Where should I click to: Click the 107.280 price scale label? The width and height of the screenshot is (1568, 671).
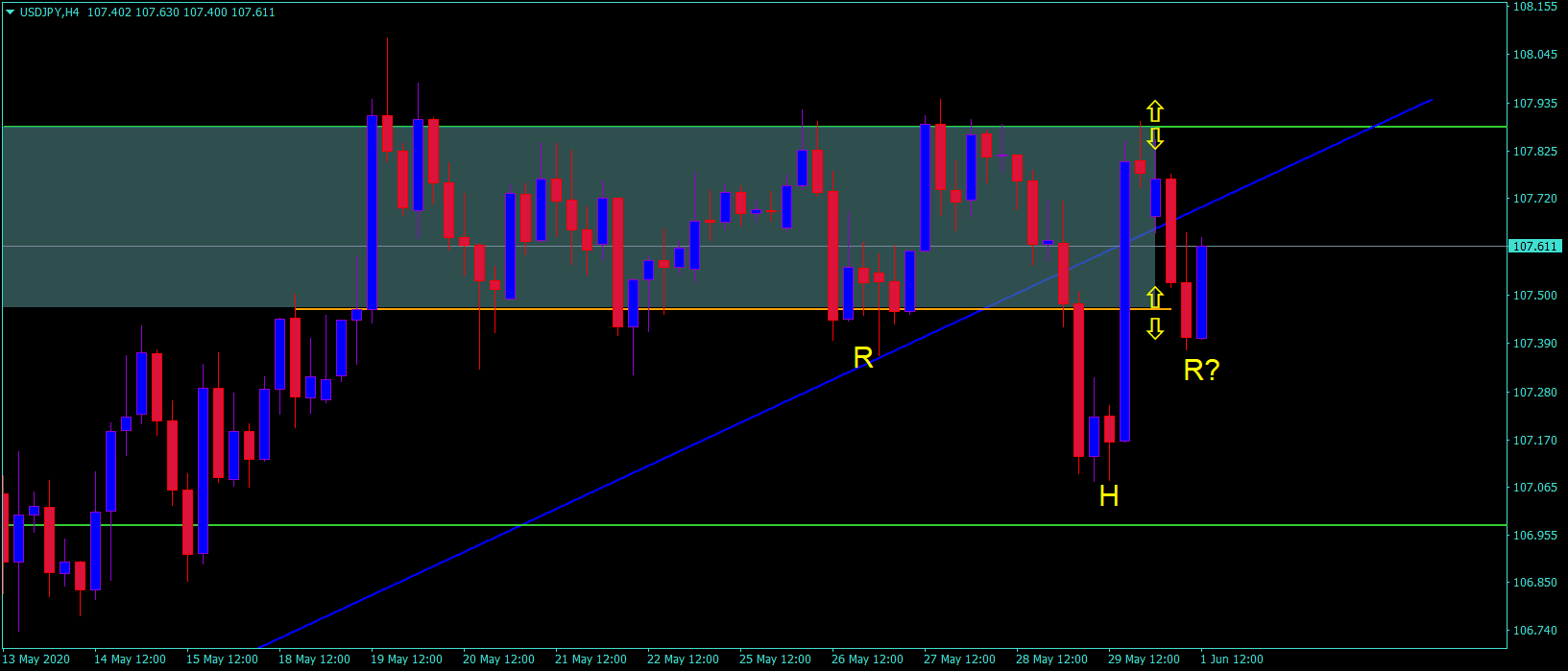[x=1534, y=393]
